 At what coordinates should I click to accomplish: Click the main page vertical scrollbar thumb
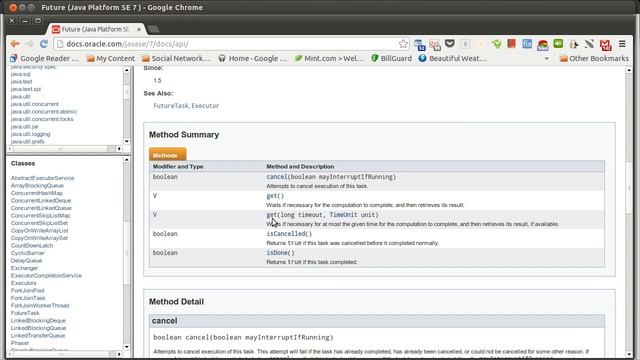tap(629, 188)
